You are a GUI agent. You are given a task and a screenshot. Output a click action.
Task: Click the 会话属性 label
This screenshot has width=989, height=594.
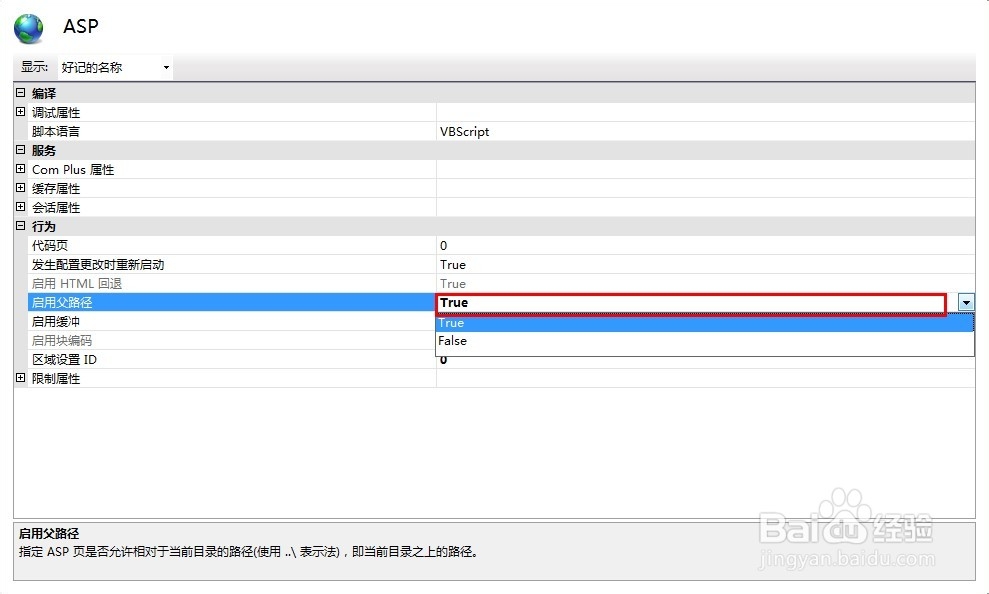click(x=56, y=207)
